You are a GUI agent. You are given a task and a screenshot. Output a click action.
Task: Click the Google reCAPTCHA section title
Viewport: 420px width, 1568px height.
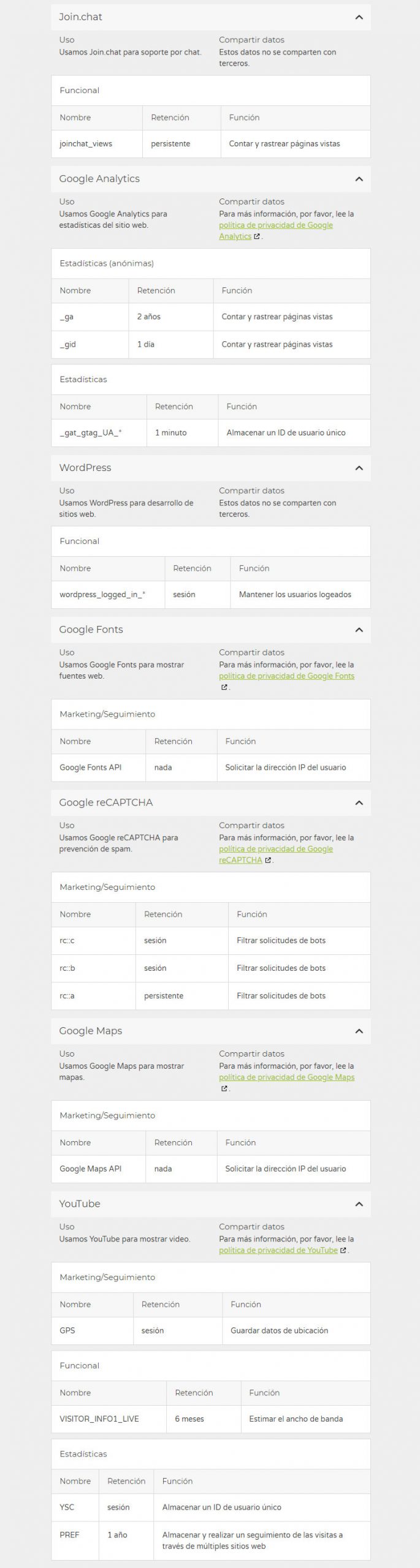pyautogui.click(x=106, y=803)
